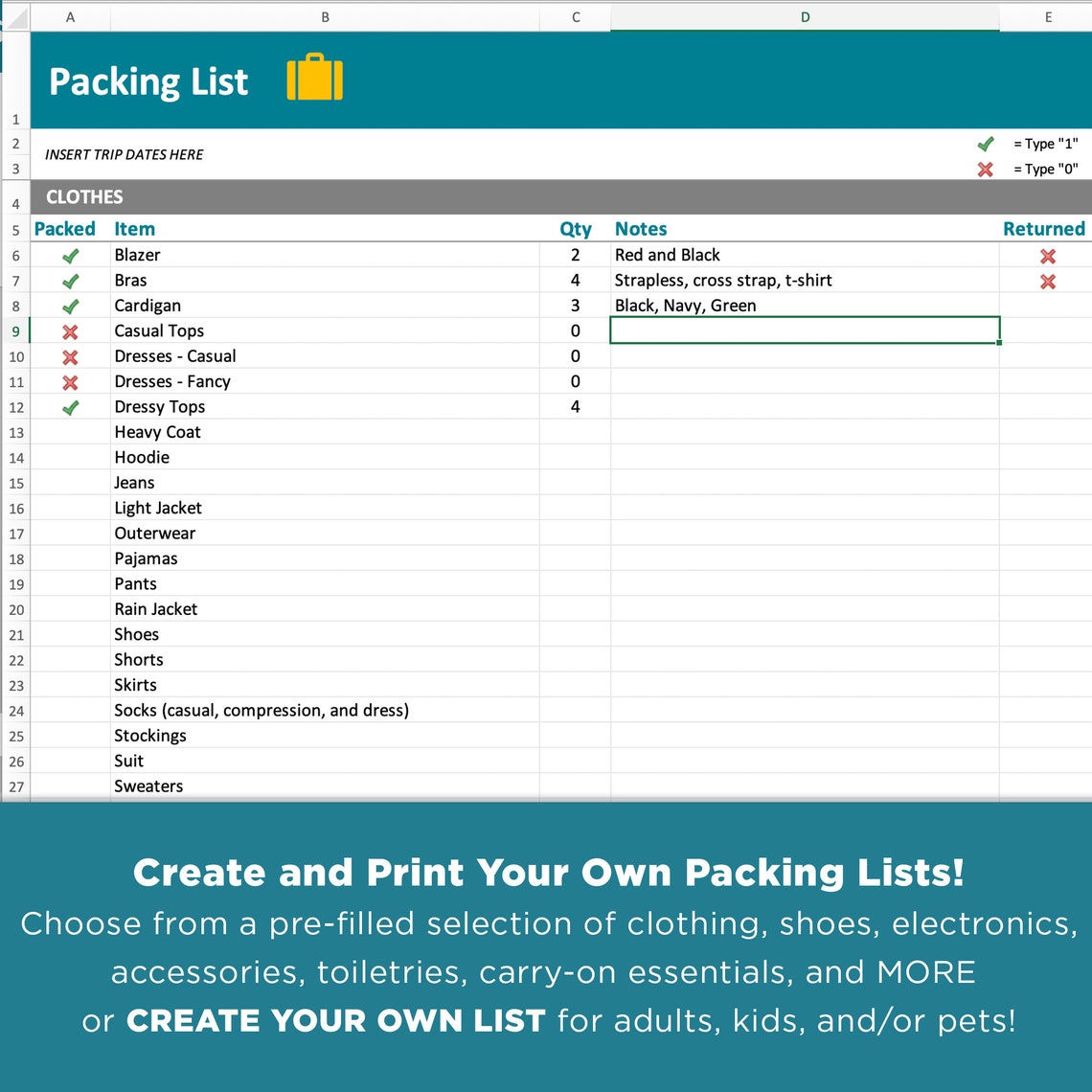Screen dimensions: 1092x1092
Task: Click the legend checkmark for Type "1"
Action: (986, 144)
